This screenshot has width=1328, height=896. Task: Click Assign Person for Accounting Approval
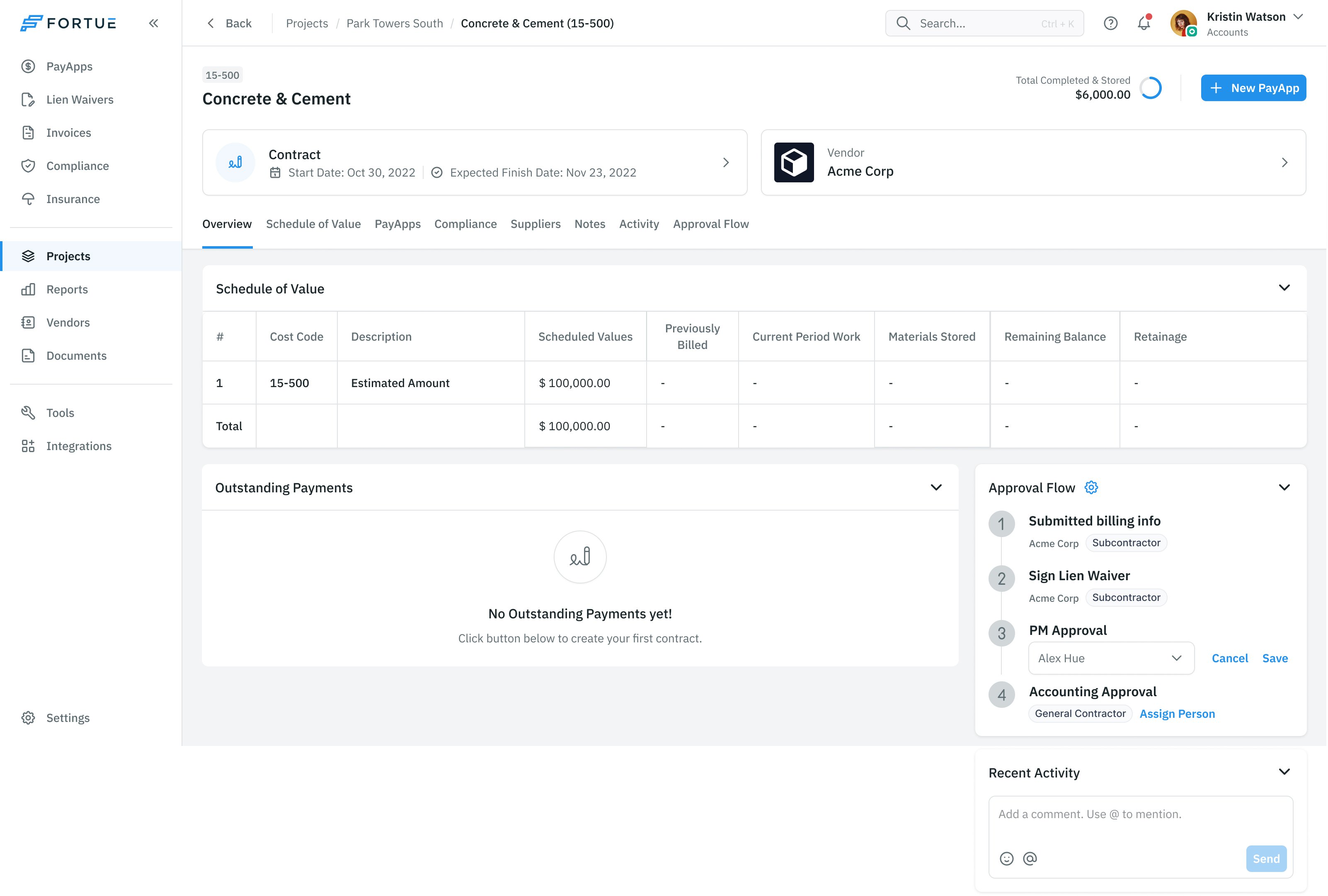coord(1178,714)
